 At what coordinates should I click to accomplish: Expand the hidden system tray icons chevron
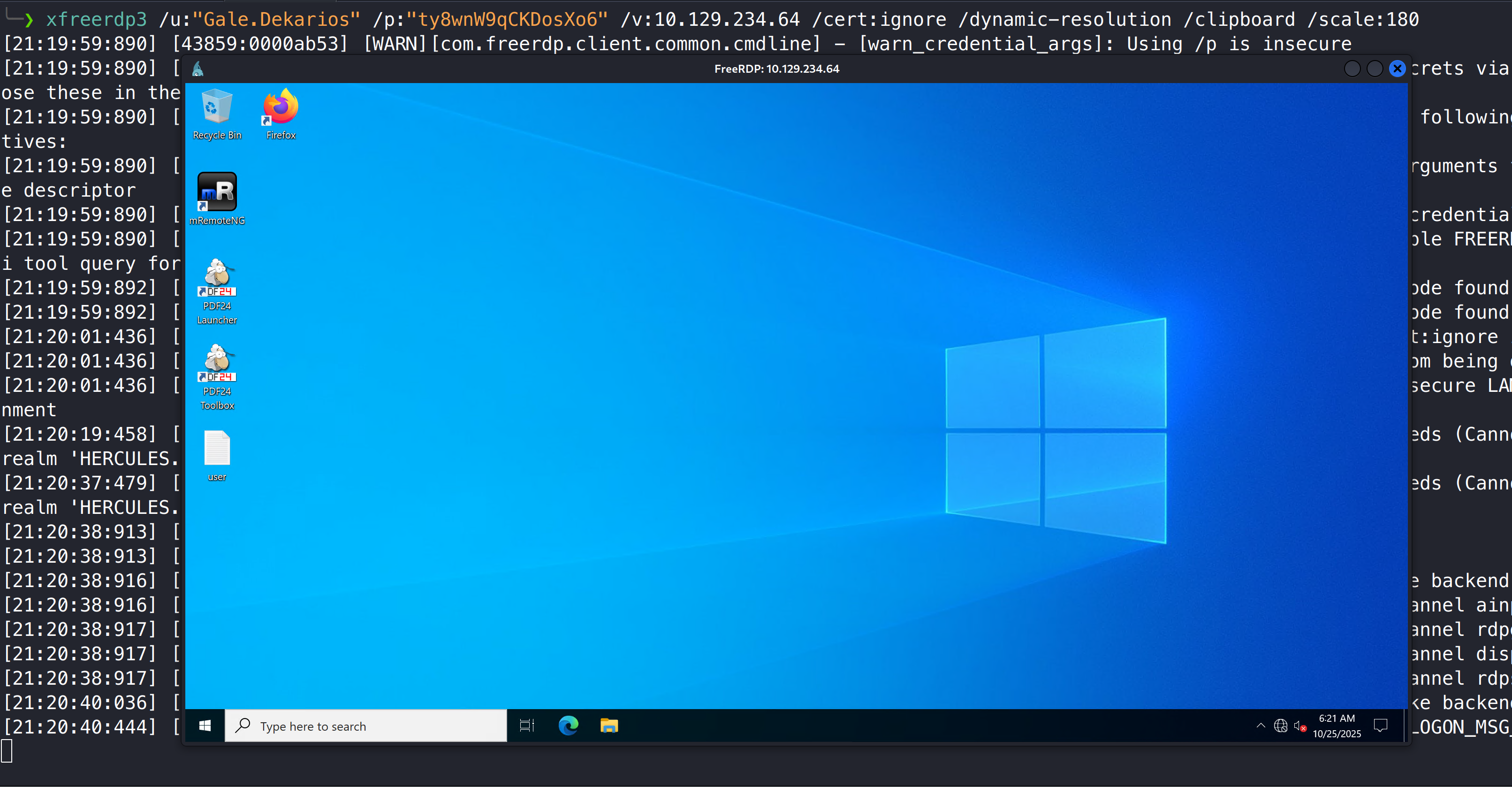point(1260,726)
